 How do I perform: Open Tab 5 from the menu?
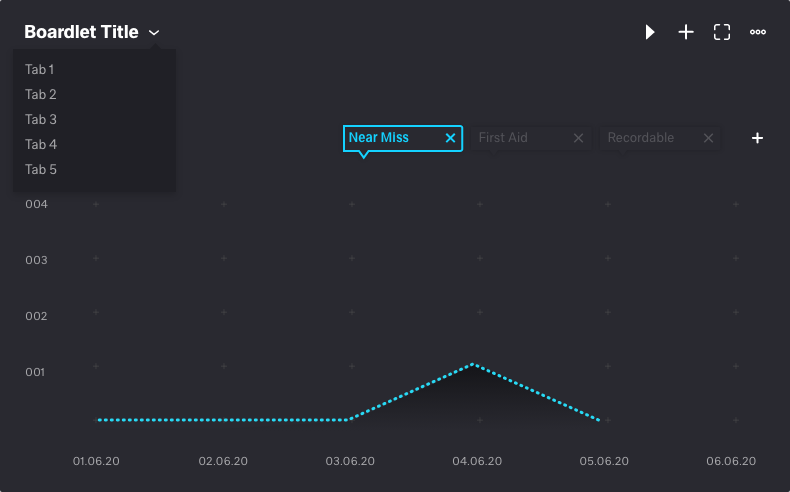pos(41,169)
